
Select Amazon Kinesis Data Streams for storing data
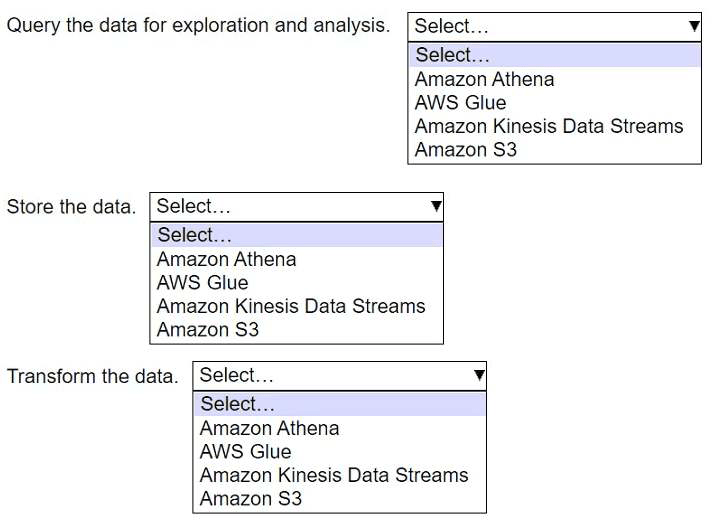pos(290,306)
